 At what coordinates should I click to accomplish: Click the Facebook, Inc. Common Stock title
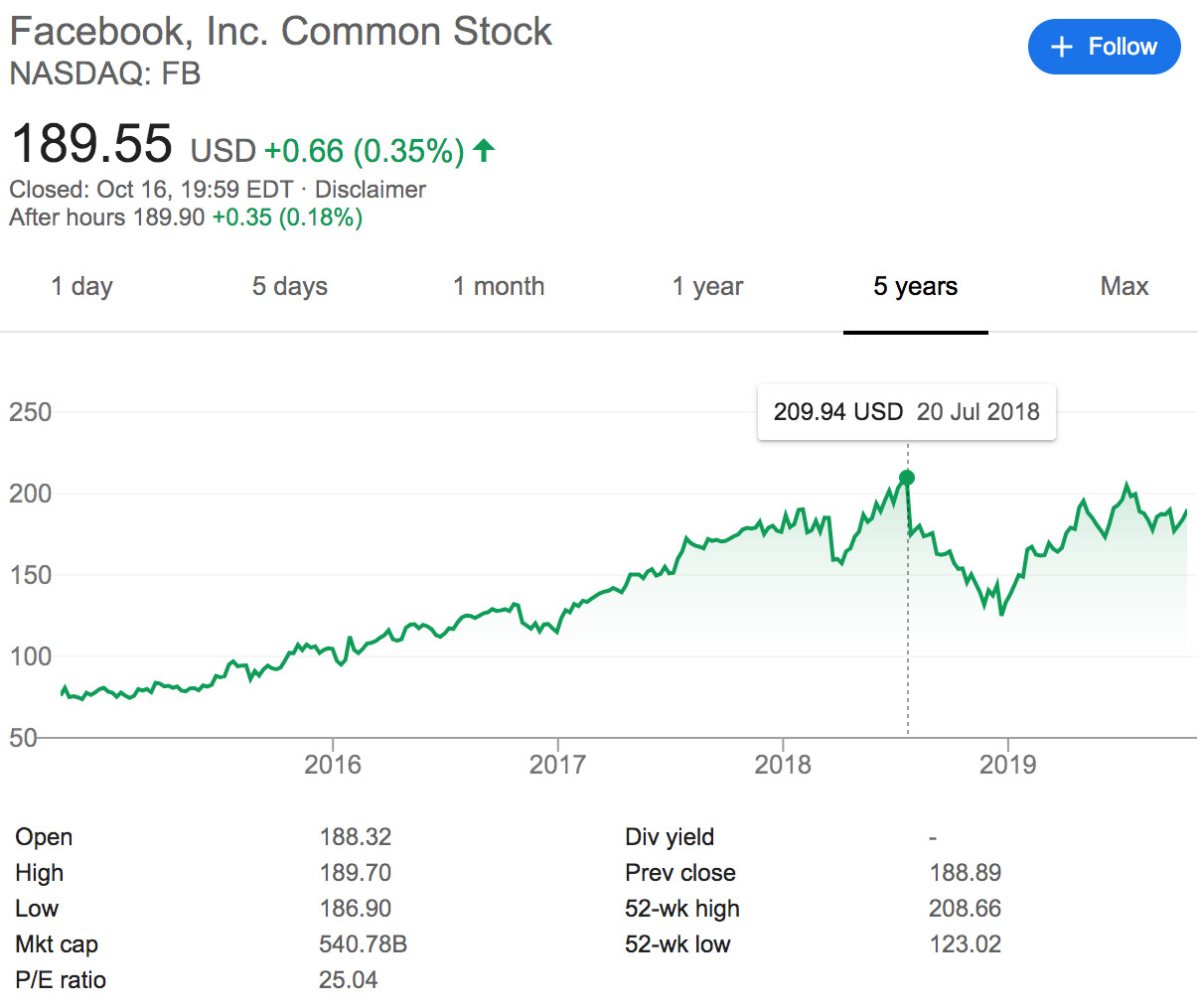tap(280, 32)
